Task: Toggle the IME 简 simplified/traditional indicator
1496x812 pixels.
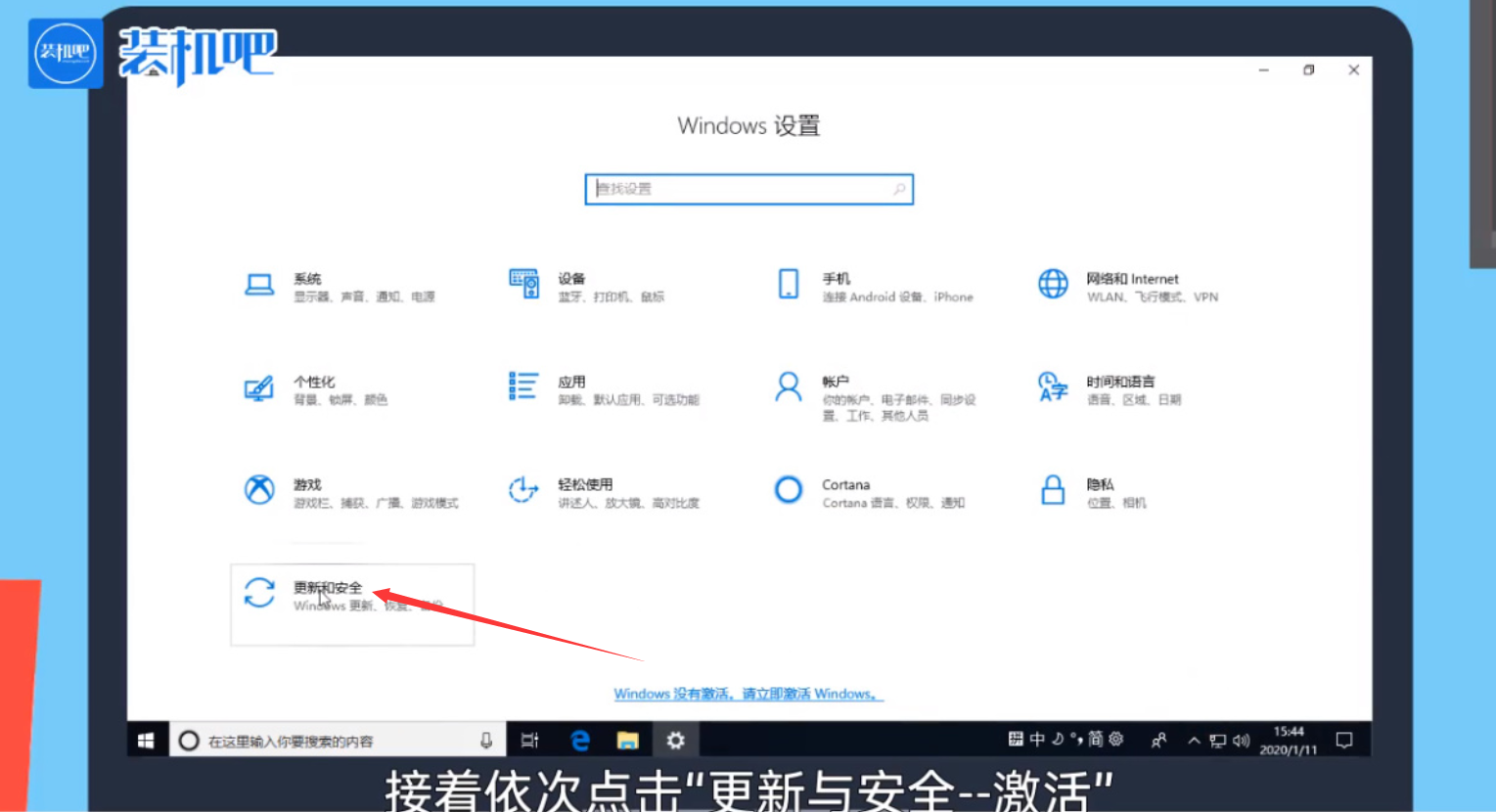Action: coord(1096,740)
